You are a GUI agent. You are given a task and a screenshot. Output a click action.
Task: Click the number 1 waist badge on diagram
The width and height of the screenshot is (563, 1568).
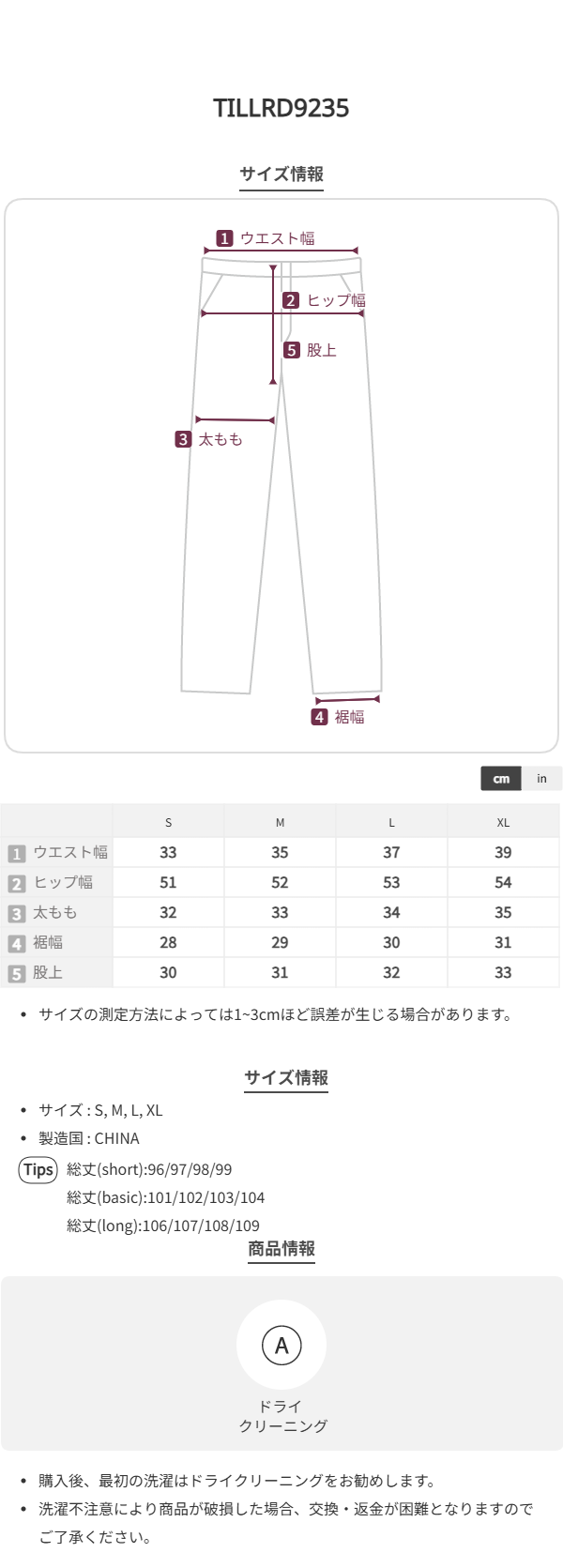point(224,238)
